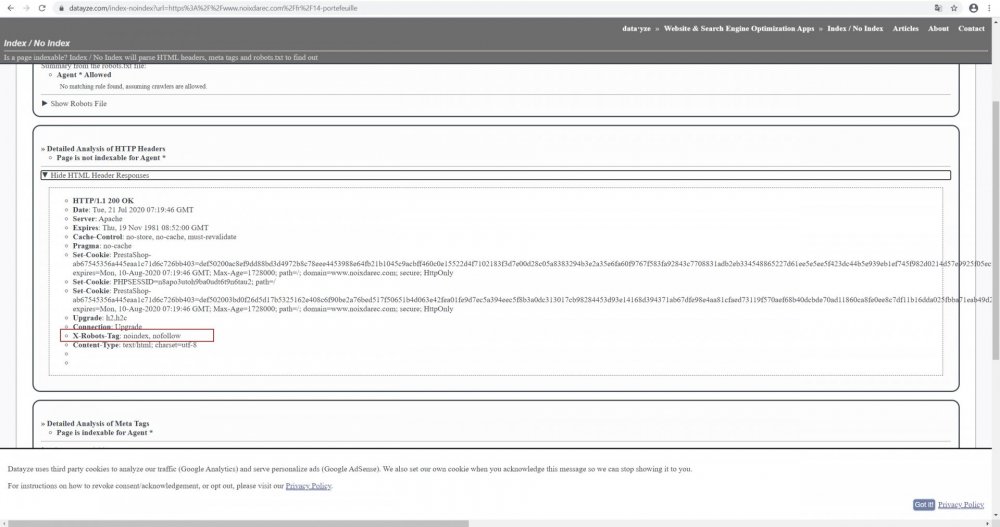1000x527 pixels.
Task: Click the Cache-Control header line
Action: click(154, 237)
